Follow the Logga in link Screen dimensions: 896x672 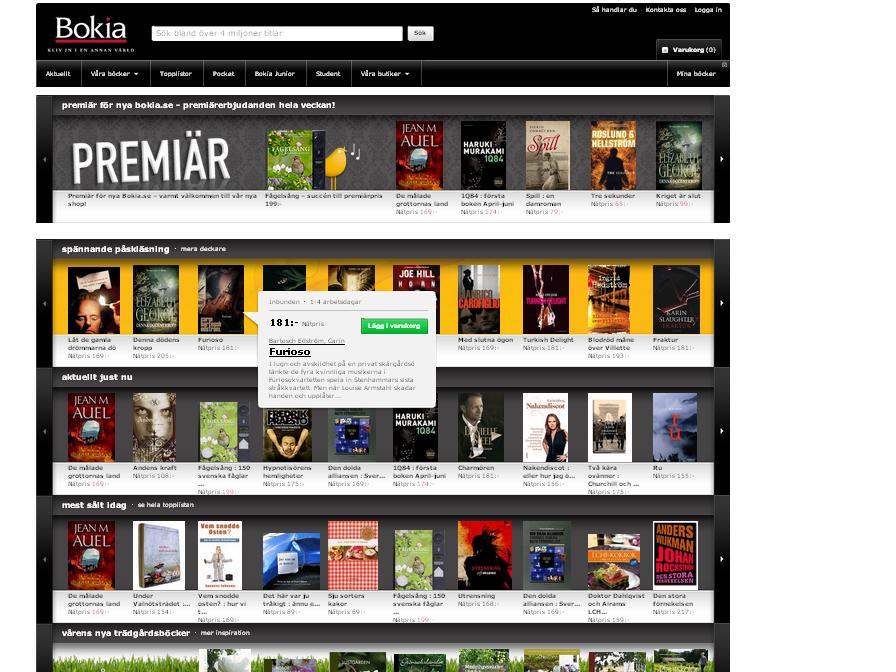[x=708, y=10]
